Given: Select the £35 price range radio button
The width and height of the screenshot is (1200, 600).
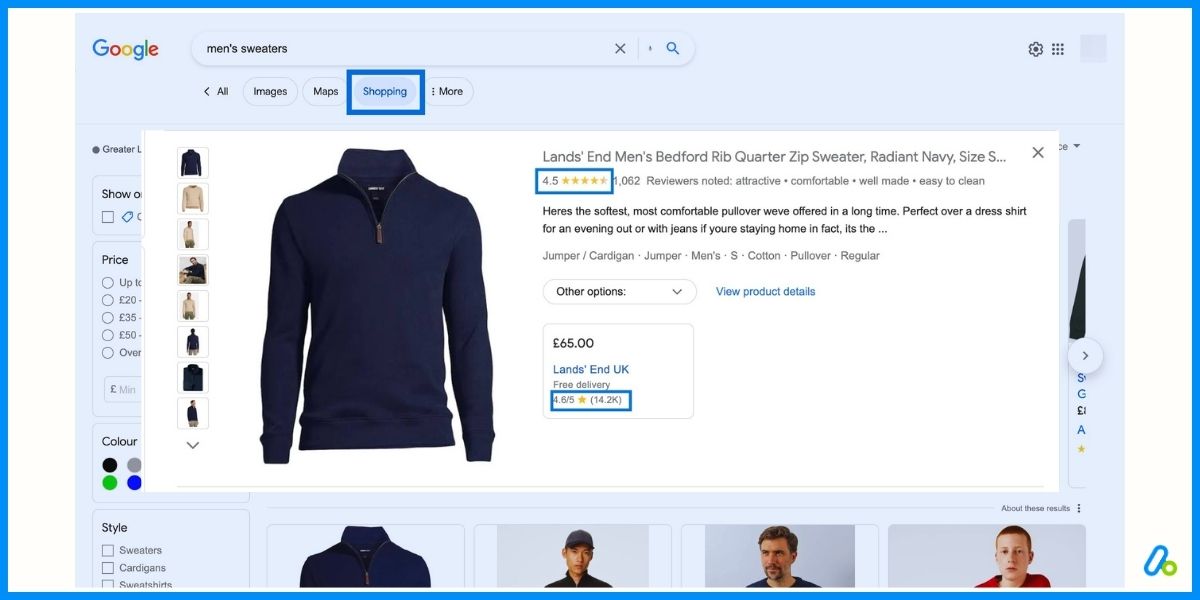Looking at the screenshot, I should click(108, 318).
